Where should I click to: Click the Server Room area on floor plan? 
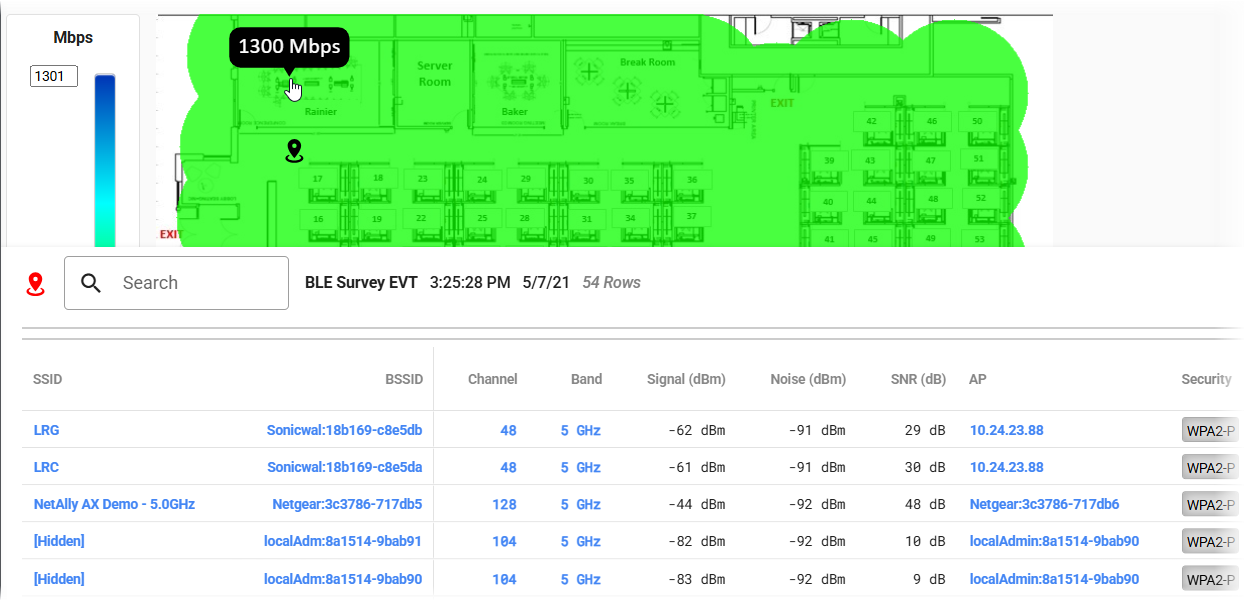point(435,73)
